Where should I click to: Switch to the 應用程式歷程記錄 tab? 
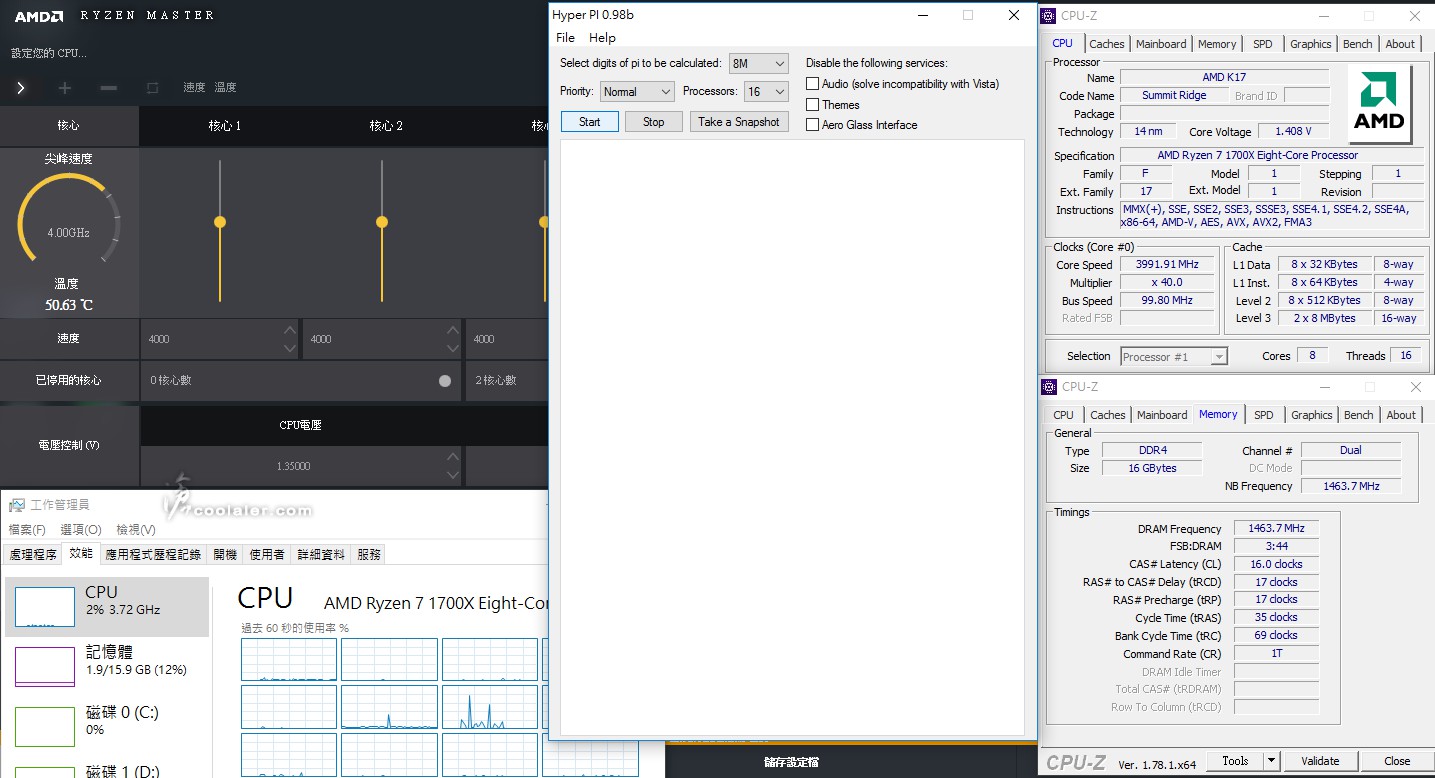point(153,554)
